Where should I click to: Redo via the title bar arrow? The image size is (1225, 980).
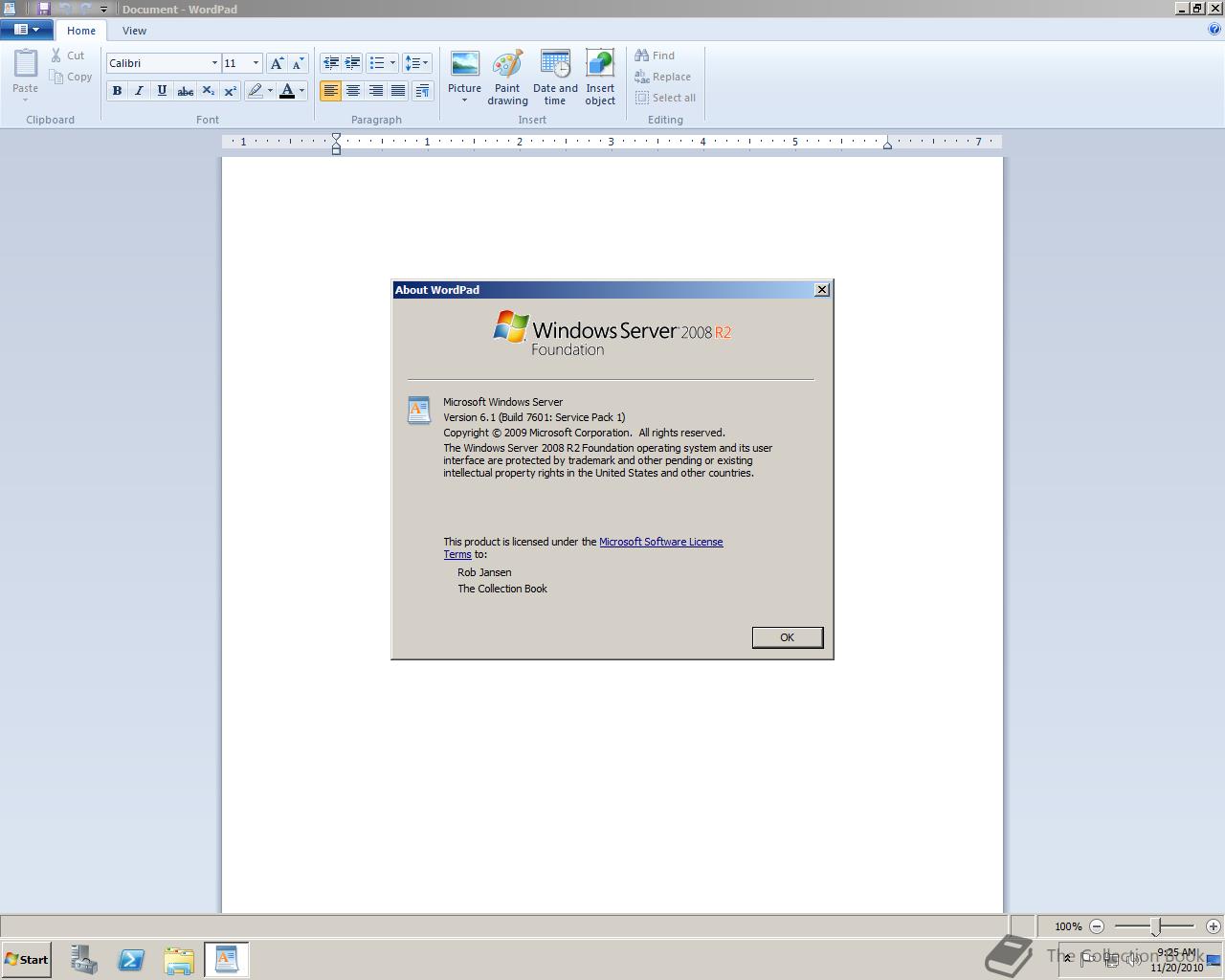85,9
